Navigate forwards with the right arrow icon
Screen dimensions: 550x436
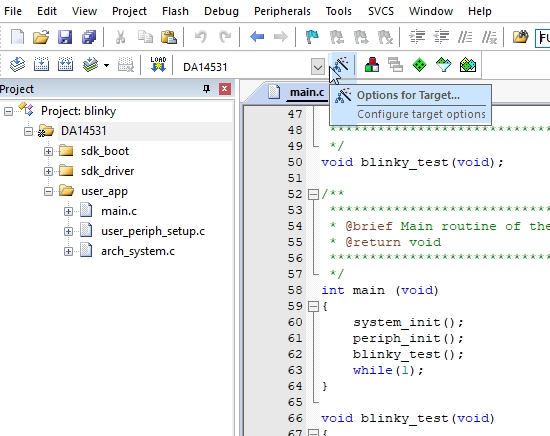(281, 36)
